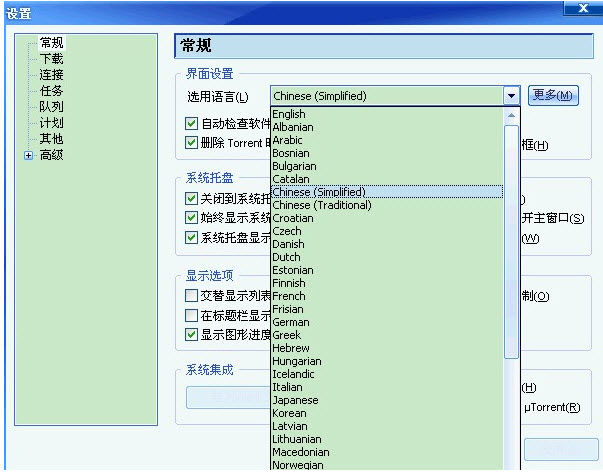
Task: Expand the 高级 tree node
Action: 28,155
